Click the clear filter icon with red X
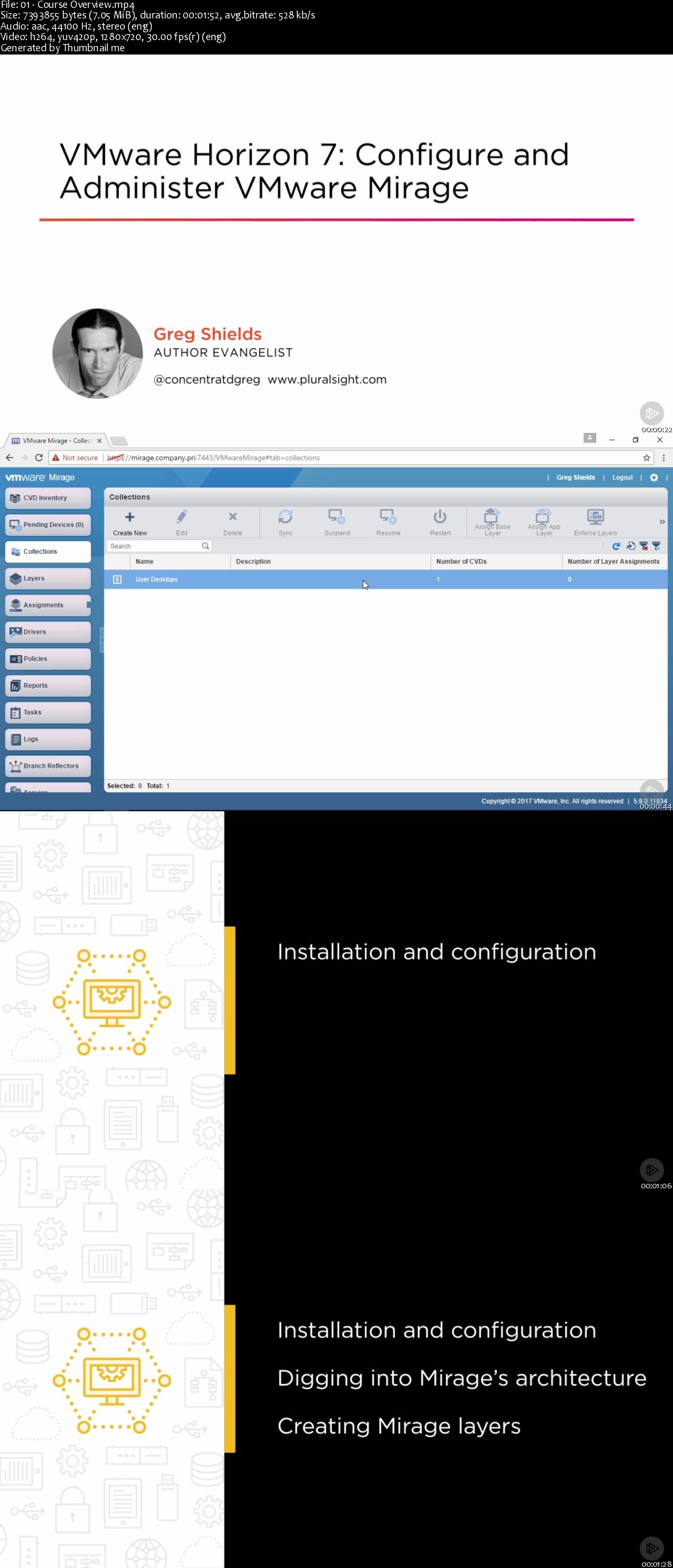This screenshot has width=673, height=1568. click(644, 546)
